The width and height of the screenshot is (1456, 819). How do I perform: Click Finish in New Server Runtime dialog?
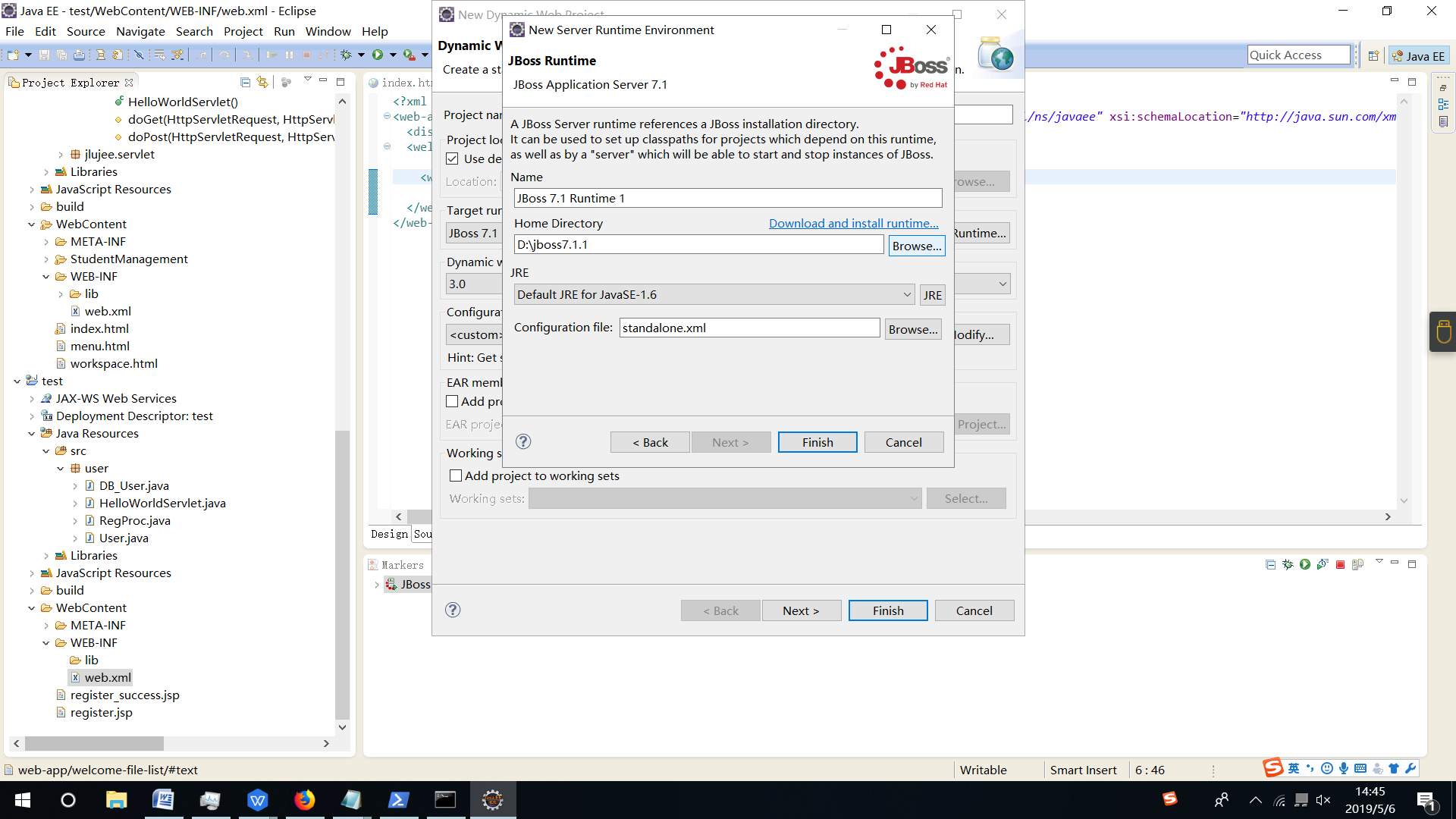pyautogui.click(x=817, y=442)
